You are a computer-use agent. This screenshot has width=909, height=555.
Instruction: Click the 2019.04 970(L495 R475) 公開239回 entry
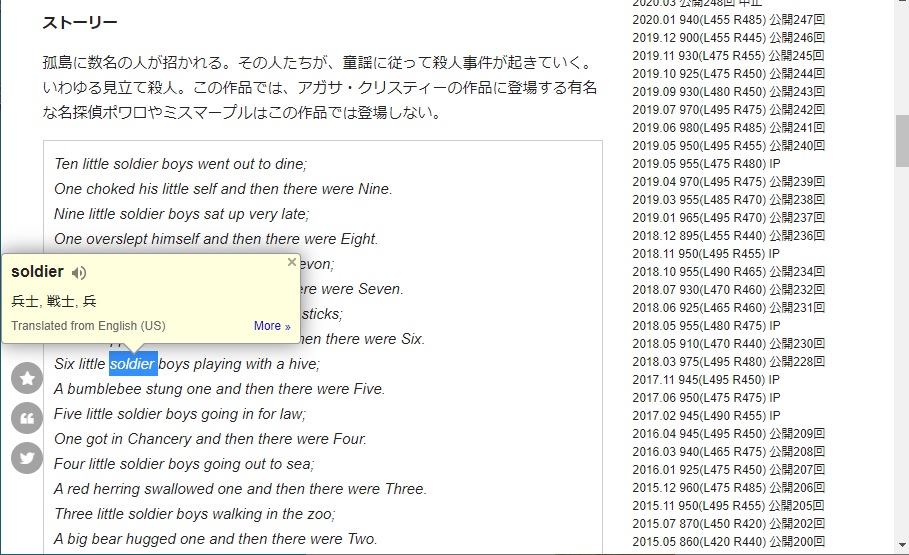[728, 182]
